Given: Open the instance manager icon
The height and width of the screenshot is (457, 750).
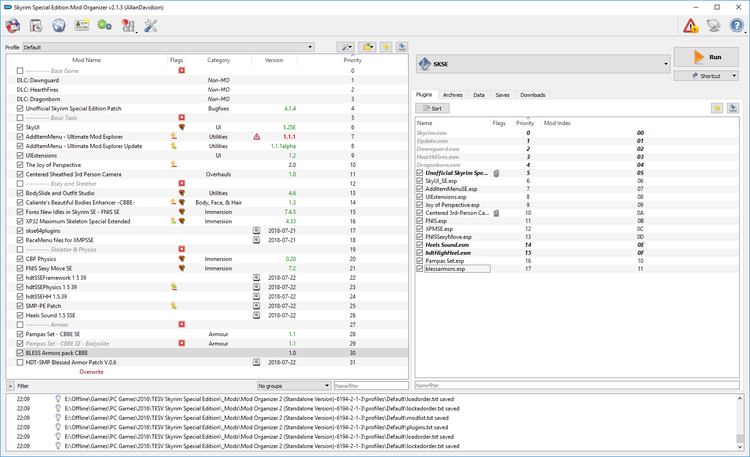Looking at the screenshot, I should (x=13, y=26).
